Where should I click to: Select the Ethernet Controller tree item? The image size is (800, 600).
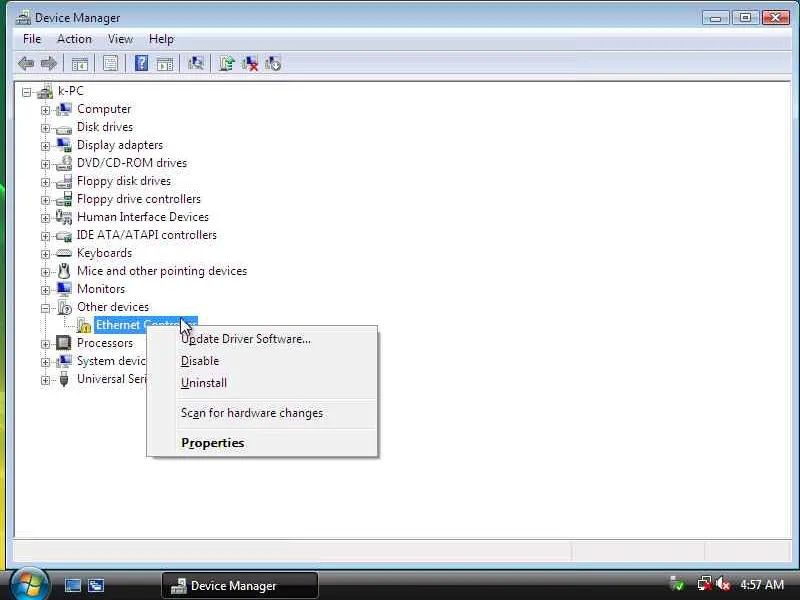pyautogui.click(x=146, y=325)
